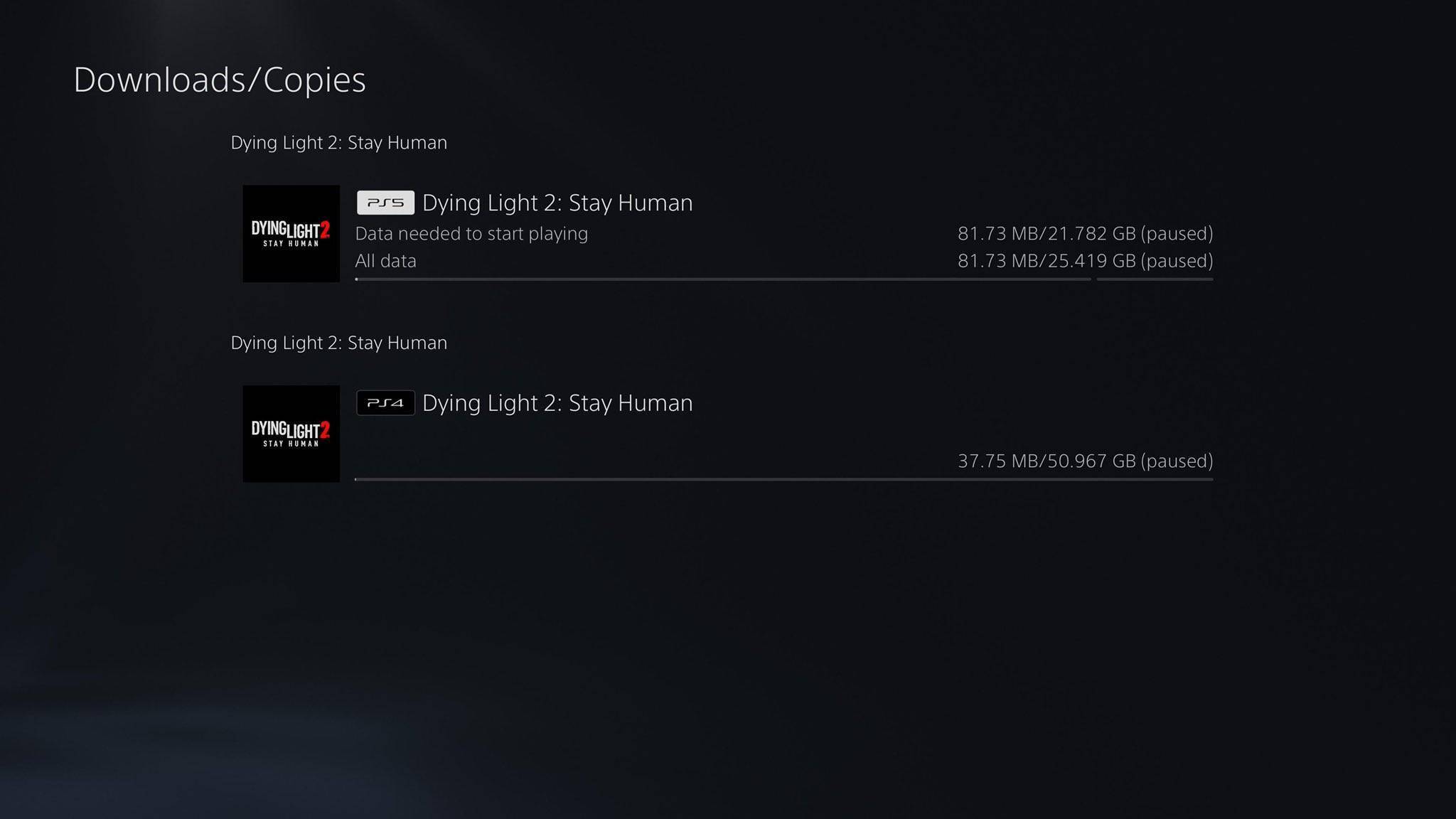Select the 'Data needed to start playing' label
This screenshot has width=1456, height=819.
tap(471, 234)
